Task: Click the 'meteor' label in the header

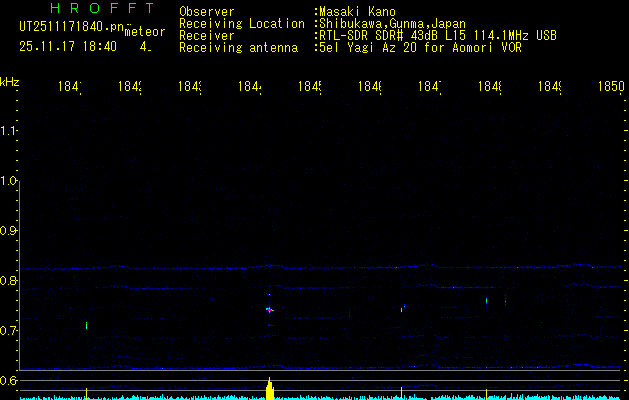Action: coord(145,31)
